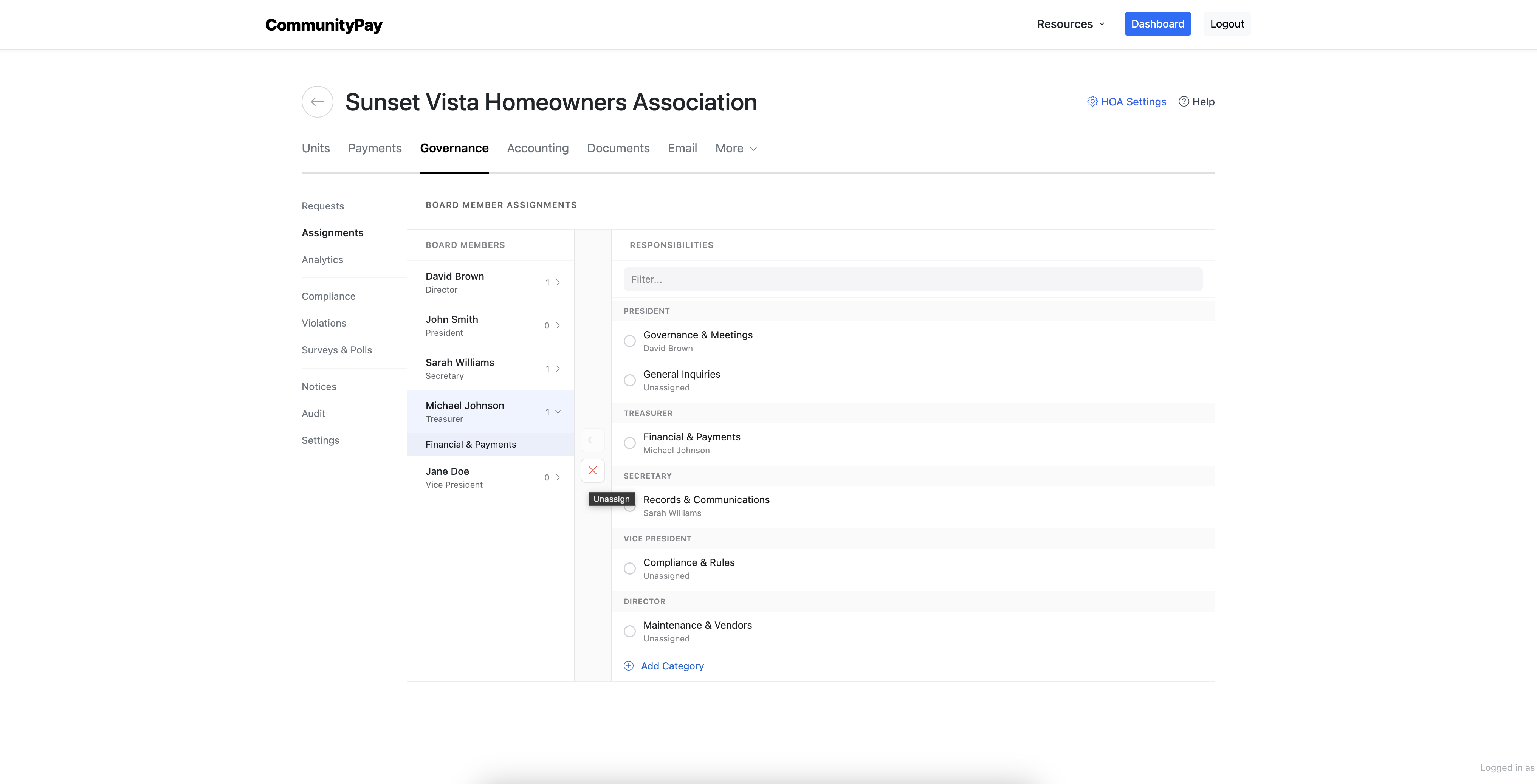
Task: Click the Dashboard button
Action: [x=1157, y=24]
